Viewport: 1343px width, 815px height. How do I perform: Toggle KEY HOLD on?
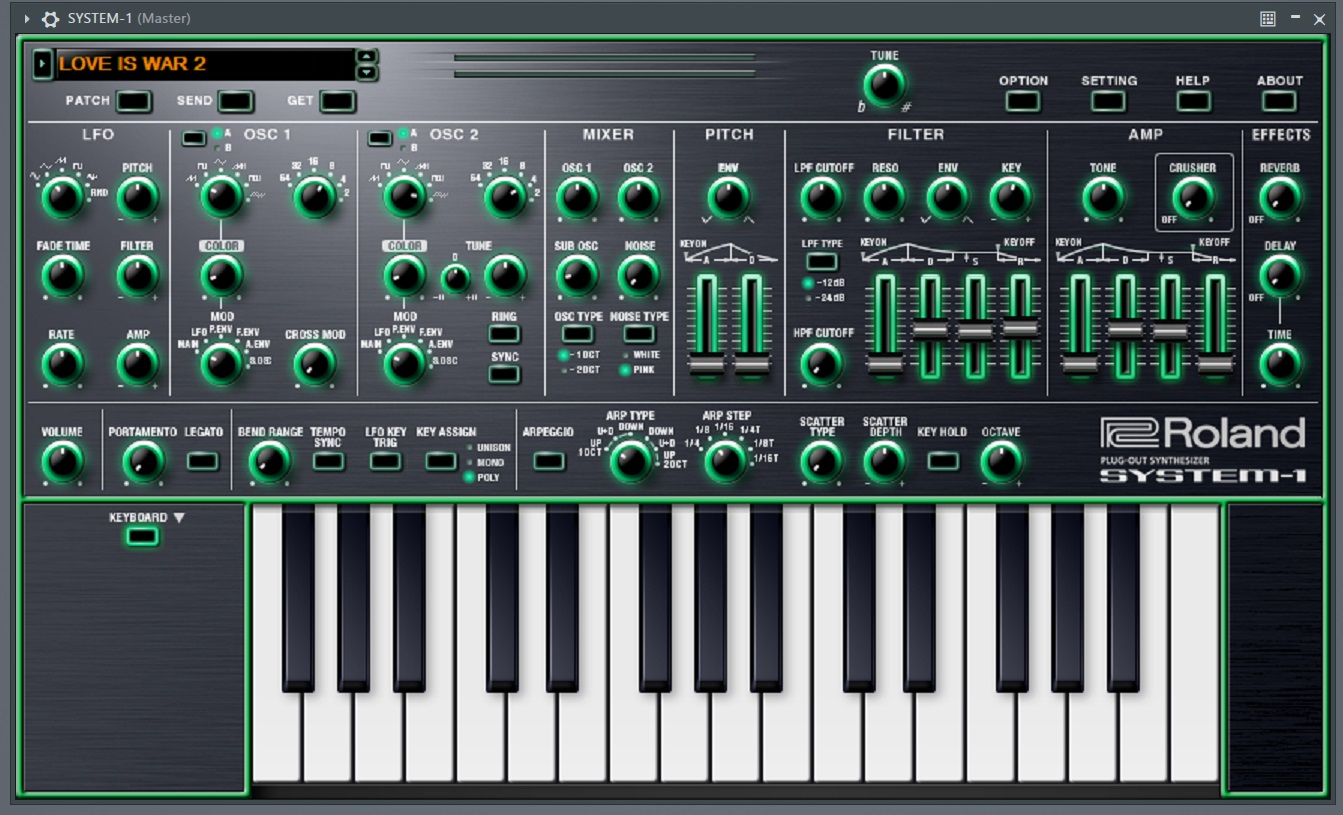click(x=942, y=461)
